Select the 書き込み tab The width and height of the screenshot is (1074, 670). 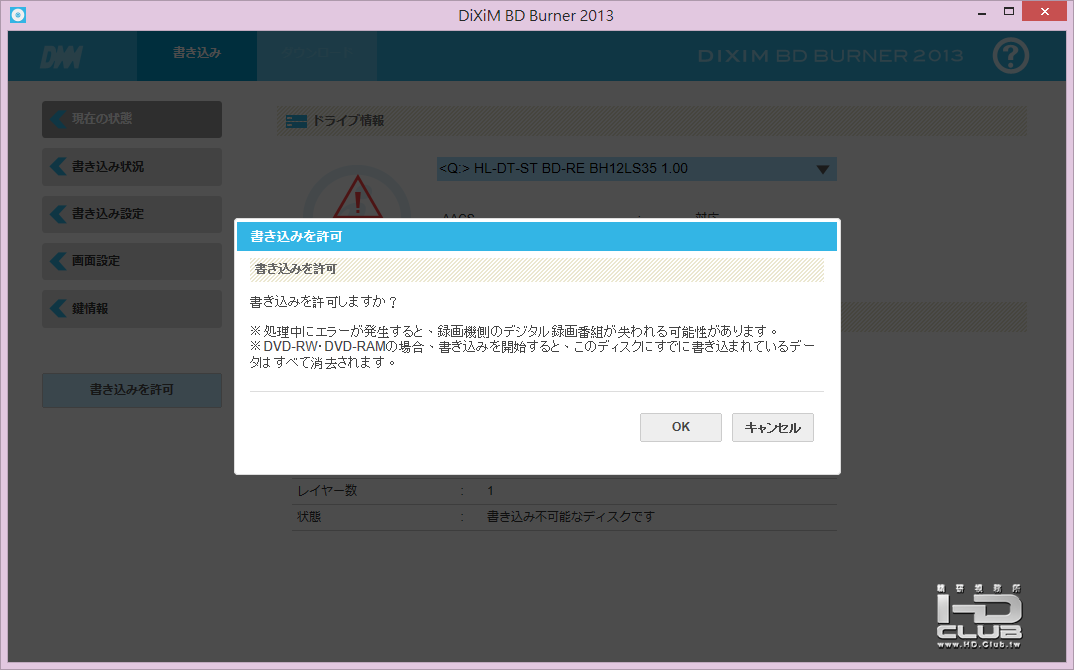(197, 53)
